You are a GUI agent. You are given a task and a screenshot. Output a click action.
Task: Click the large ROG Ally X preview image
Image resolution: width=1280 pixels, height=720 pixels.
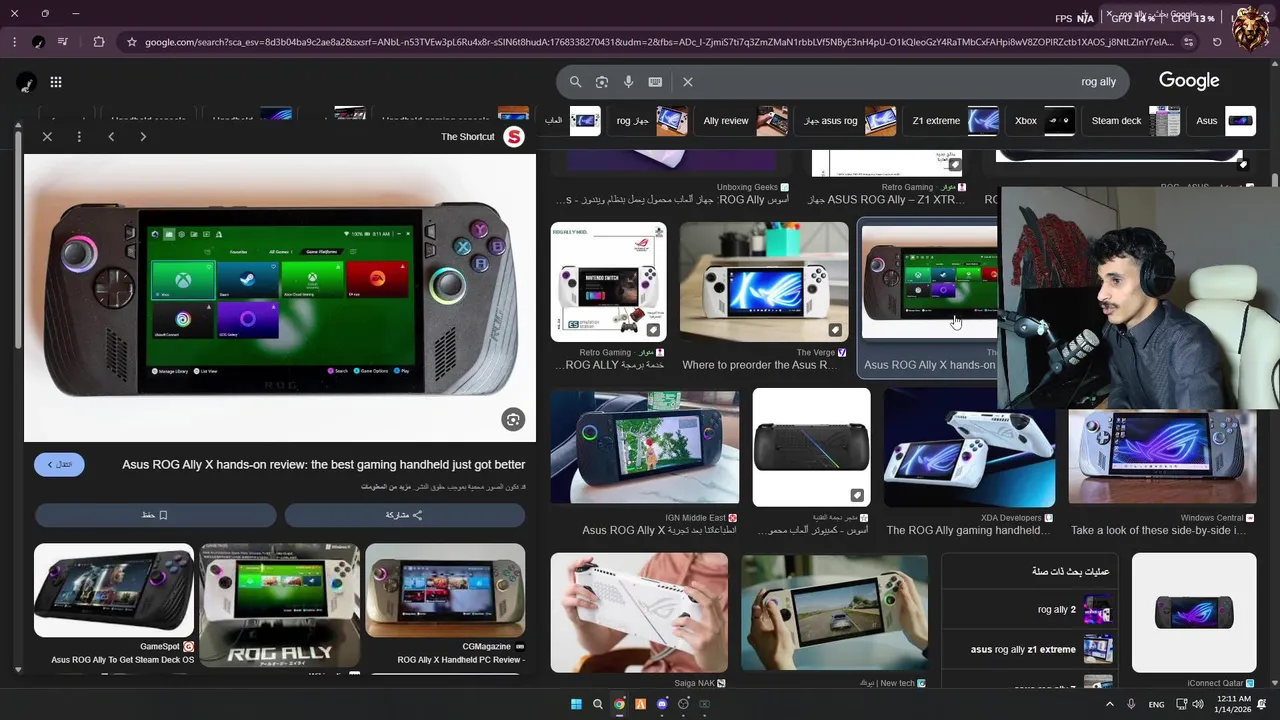click(280, 298)
